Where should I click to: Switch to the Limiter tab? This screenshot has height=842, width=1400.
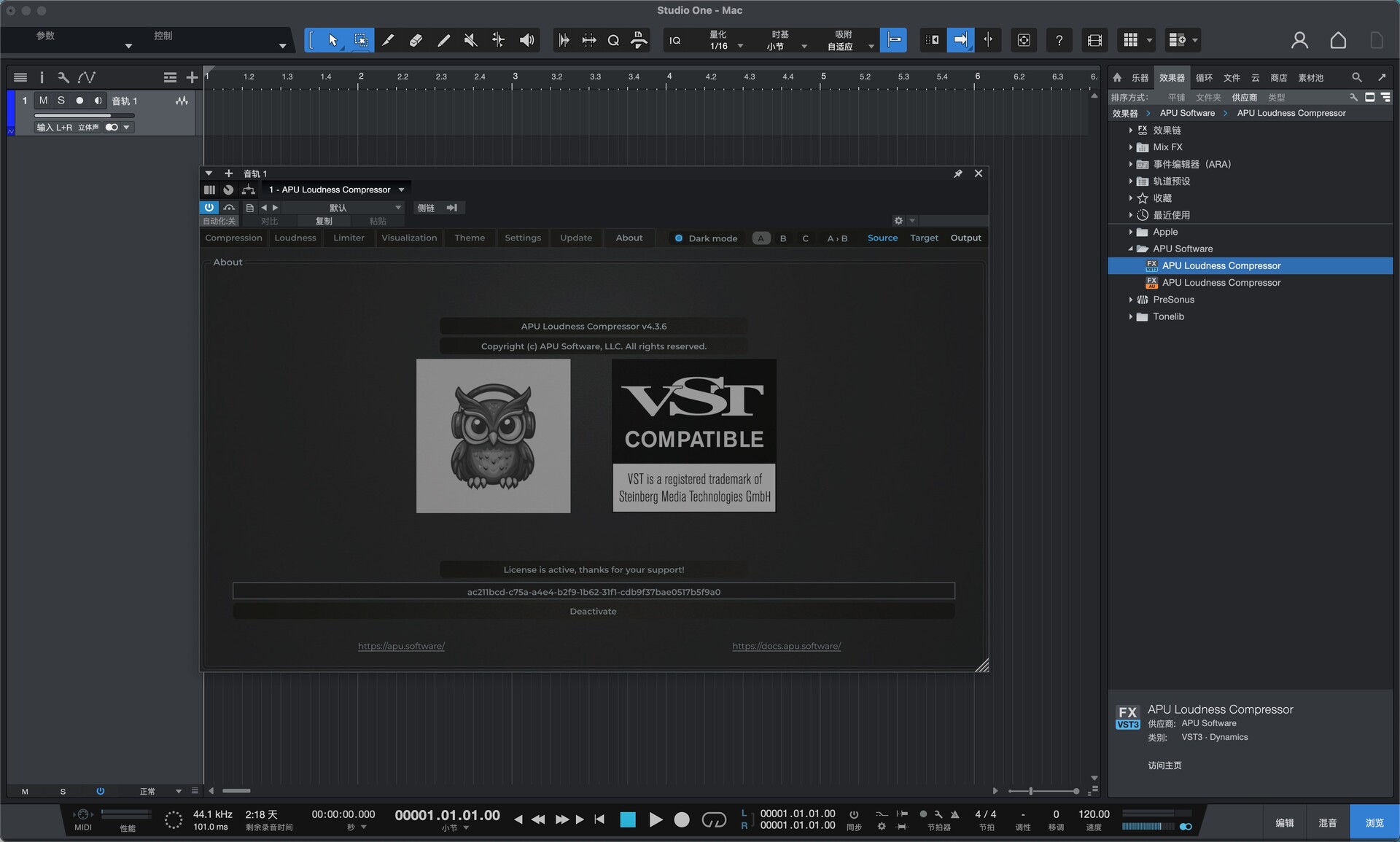point(349,238)
